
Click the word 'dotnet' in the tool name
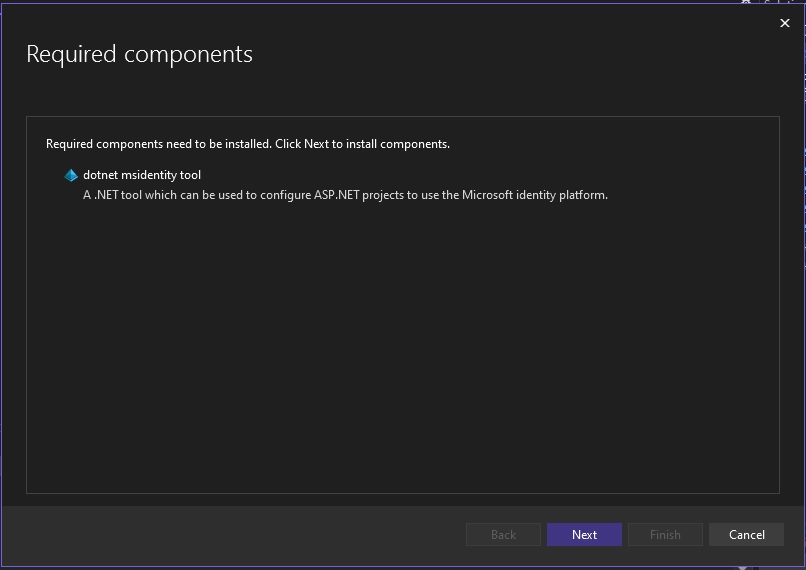coord(100,175)
